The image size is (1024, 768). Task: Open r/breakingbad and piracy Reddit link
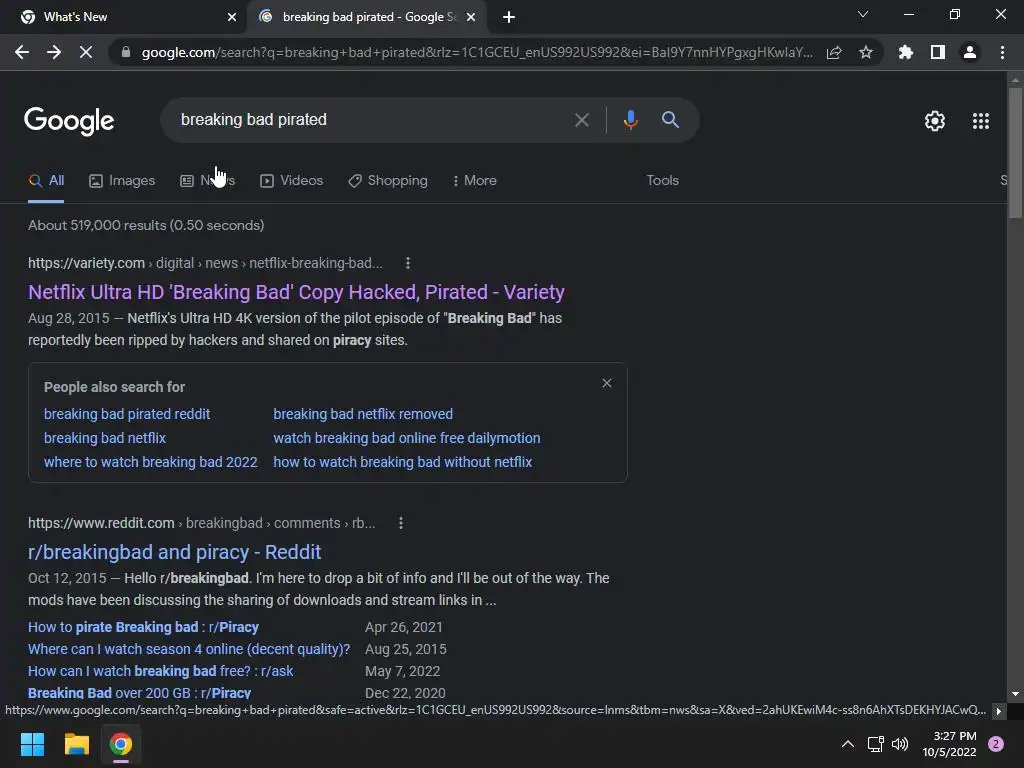[x=174, y=552]
